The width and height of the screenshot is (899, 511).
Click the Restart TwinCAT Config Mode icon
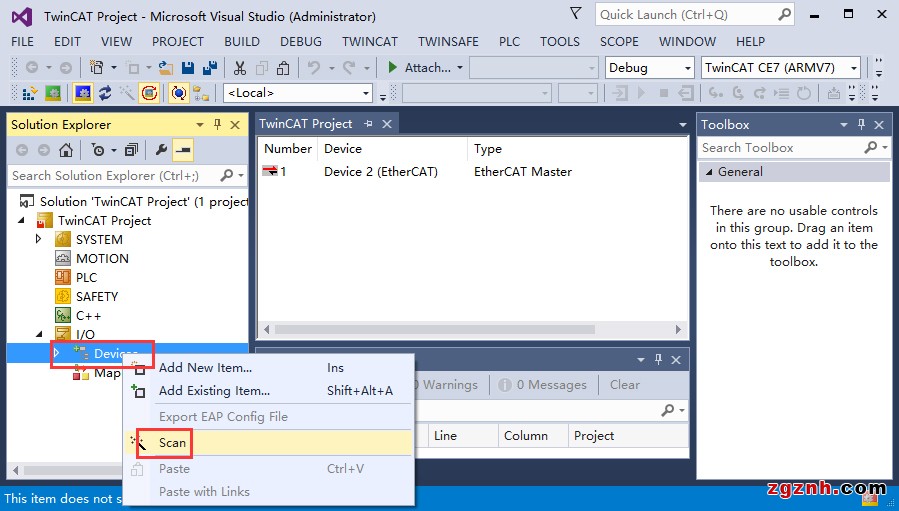click(82, 93)
